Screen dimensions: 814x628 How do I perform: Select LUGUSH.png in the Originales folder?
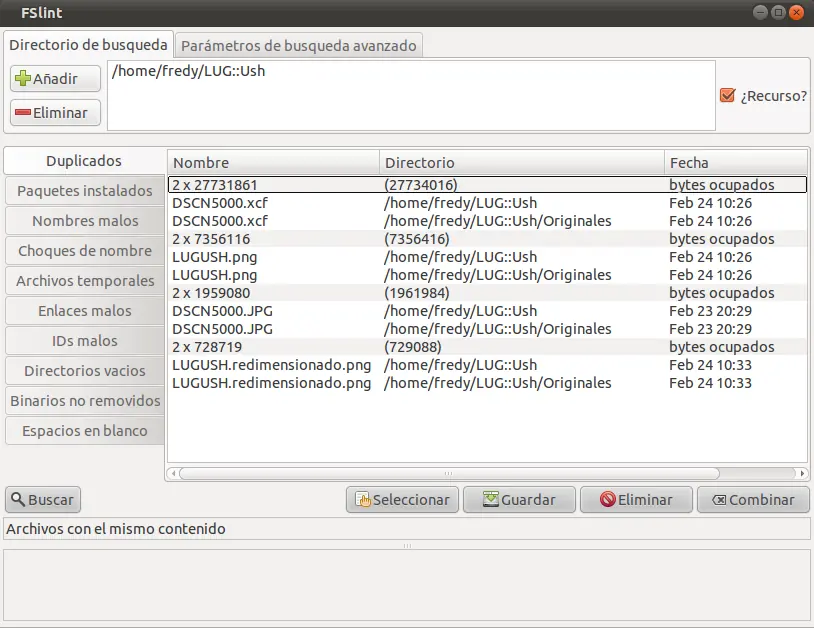point(487,275)
